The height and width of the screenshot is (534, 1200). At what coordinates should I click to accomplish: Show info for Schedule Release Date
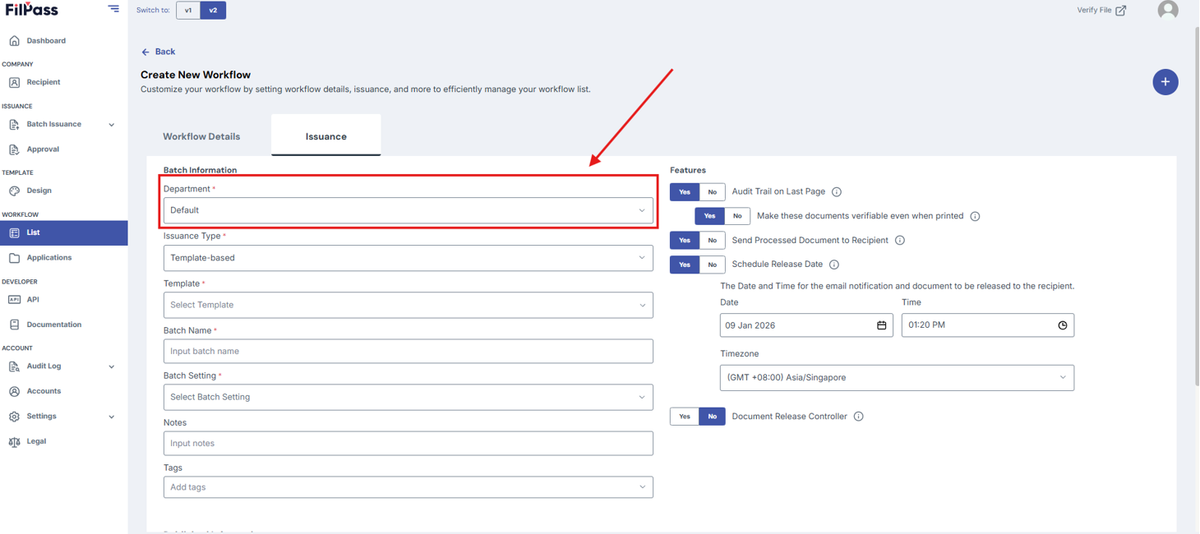tap(834, 265)
